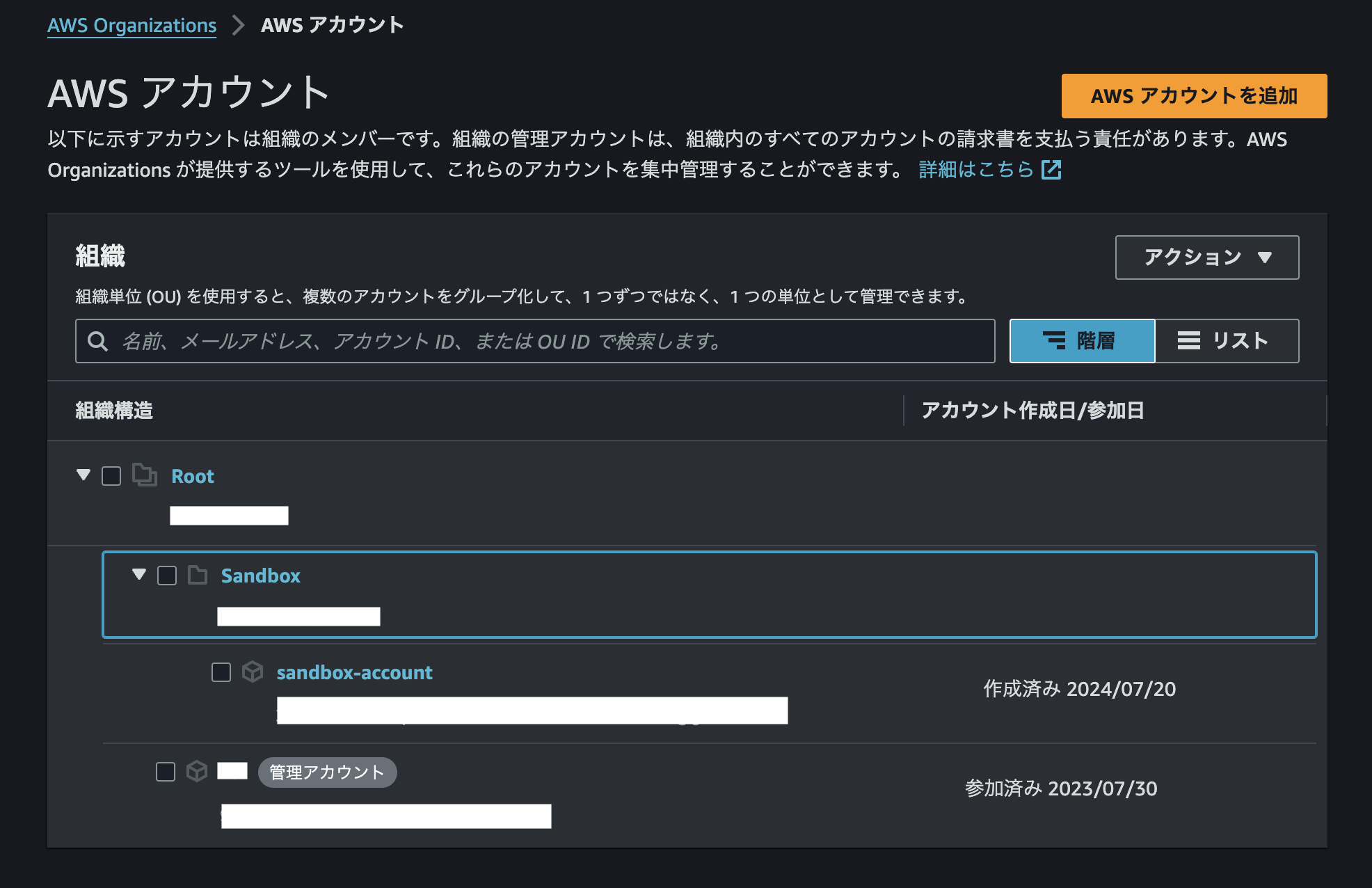
Task: Open the AWS Organizations breadcrumb link
Action: [131, 25]
